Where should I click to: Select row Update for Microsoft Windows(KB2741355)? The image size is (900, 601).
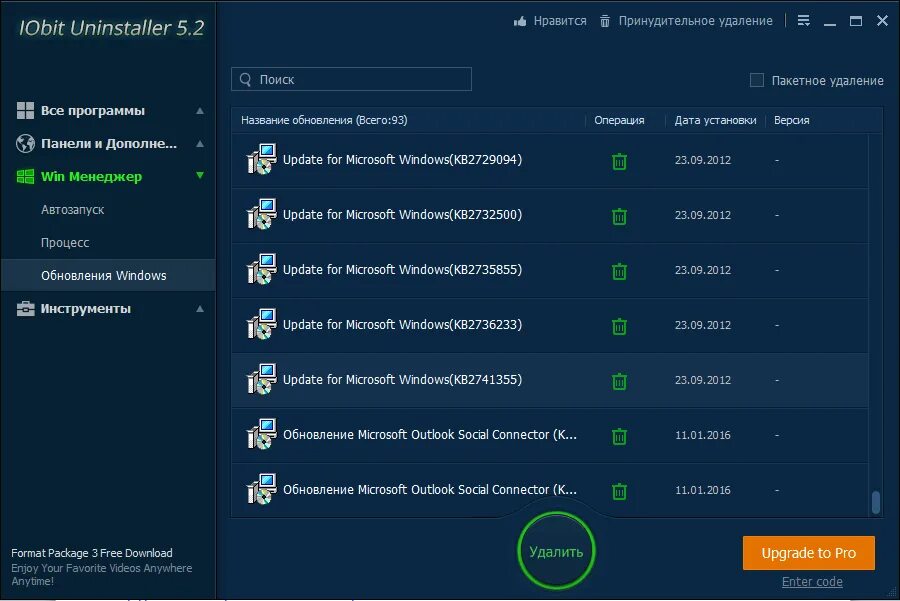coord(550,381)
